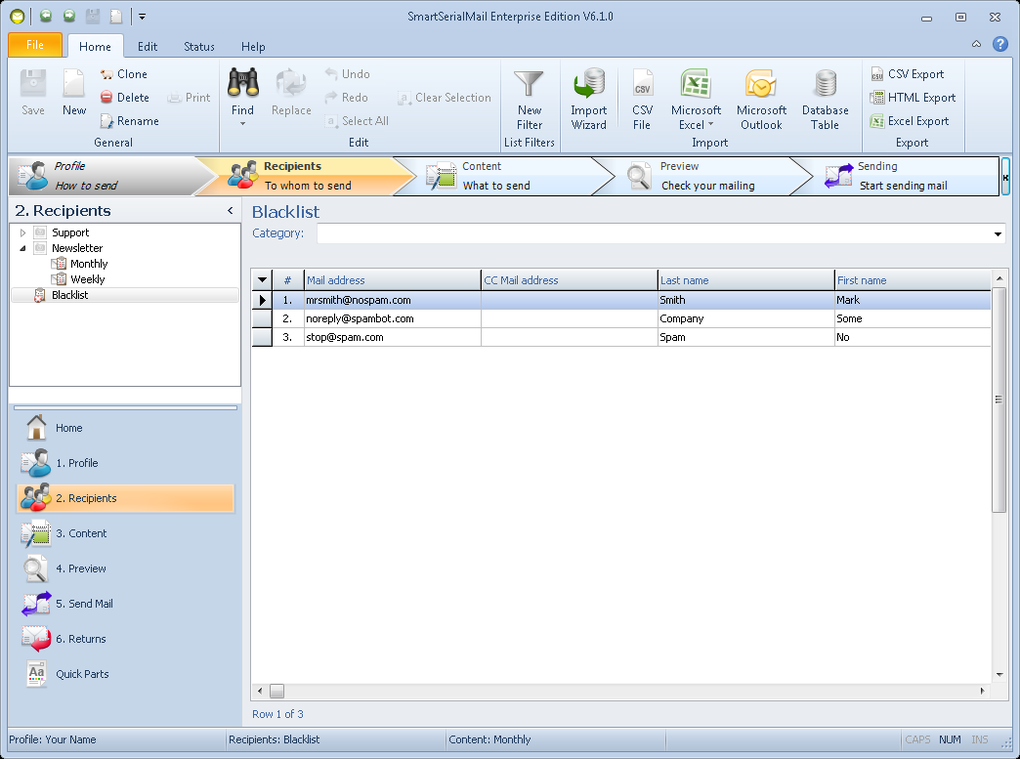This screenshot has width=1020, height=759.
Task: Click the horizontal scrollbar thumb
Action: [277, 691]
